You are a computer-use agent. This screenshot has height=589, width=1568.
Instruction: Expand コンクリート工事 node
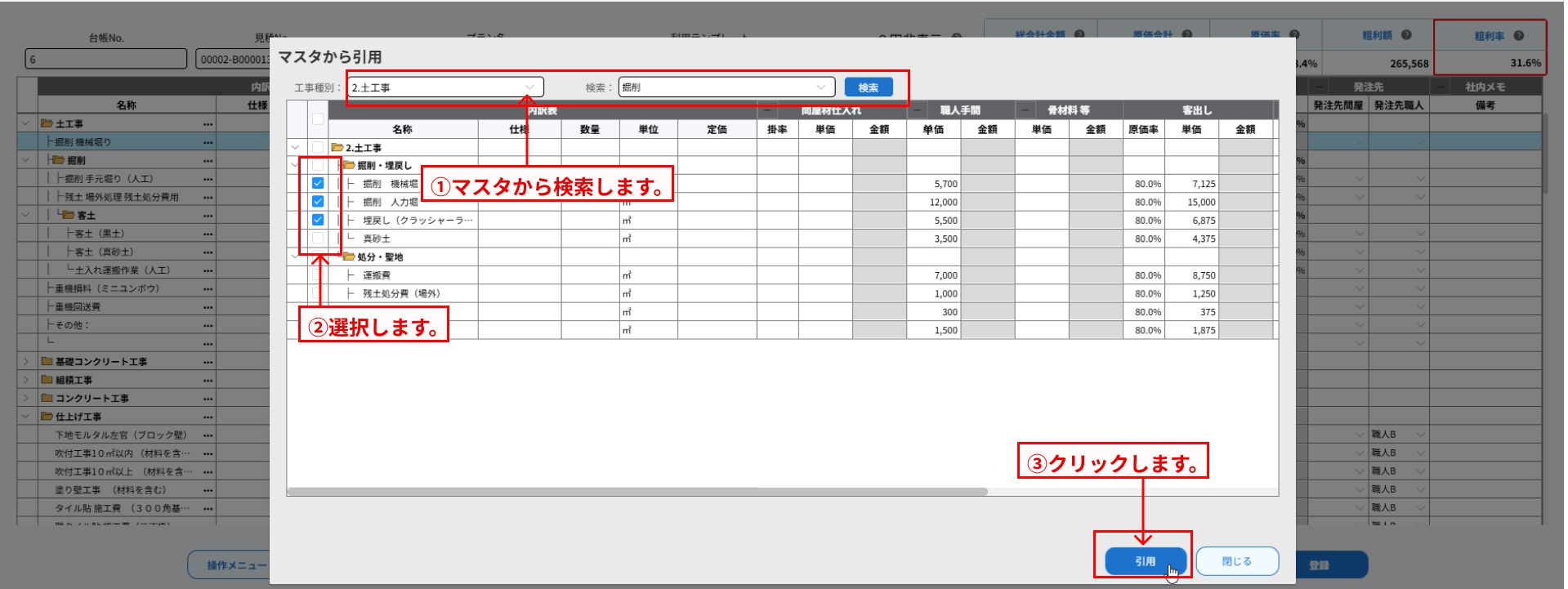25,398
